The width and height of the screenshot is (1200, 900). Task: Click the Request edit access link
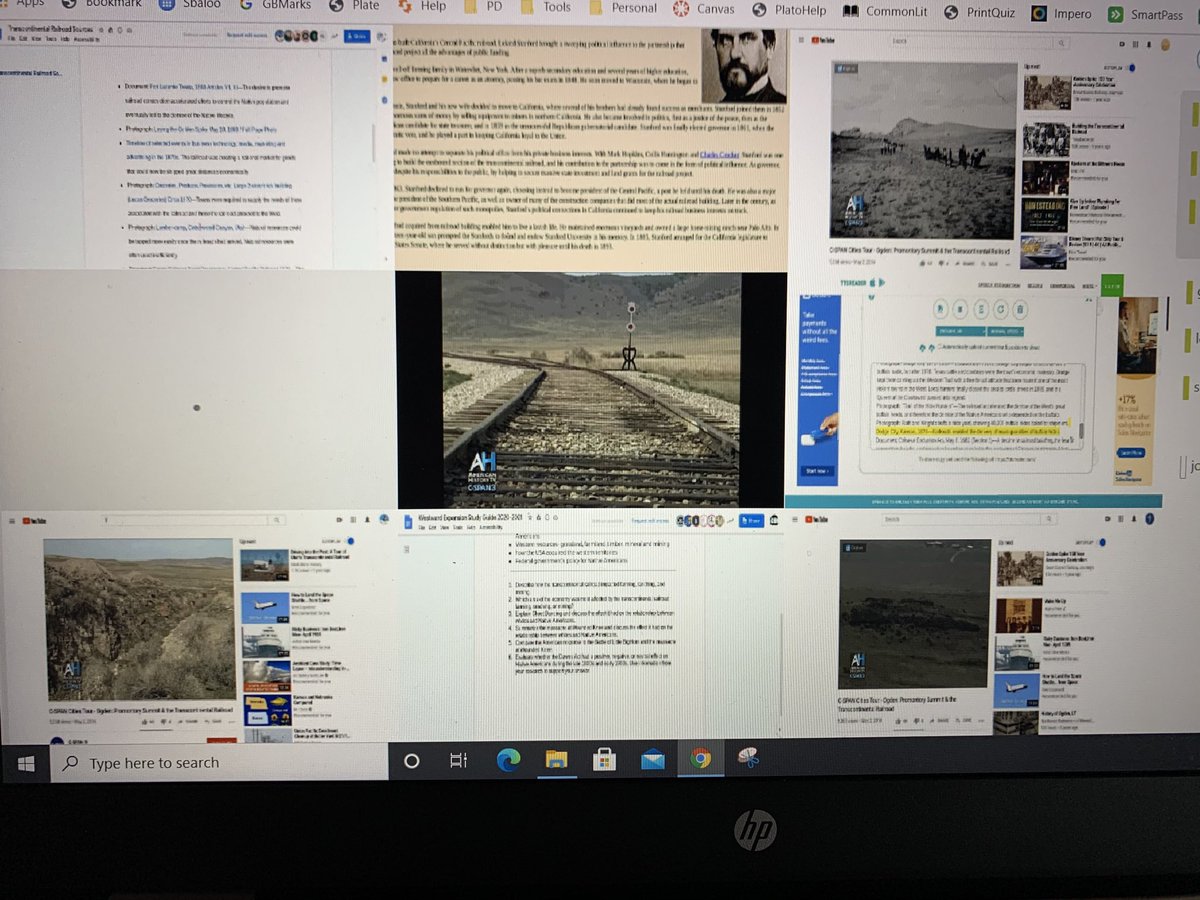click(x=651, y=521)
